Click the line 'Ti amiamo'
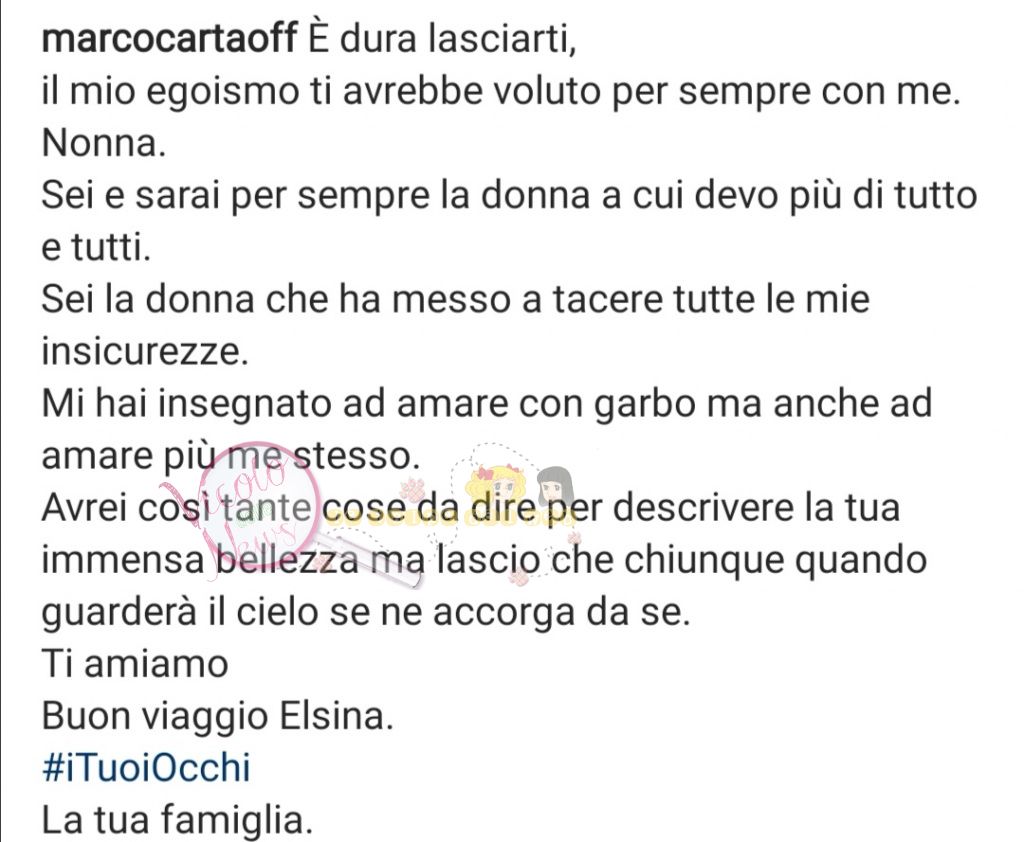1024x842 pixels. pos(135,664)
